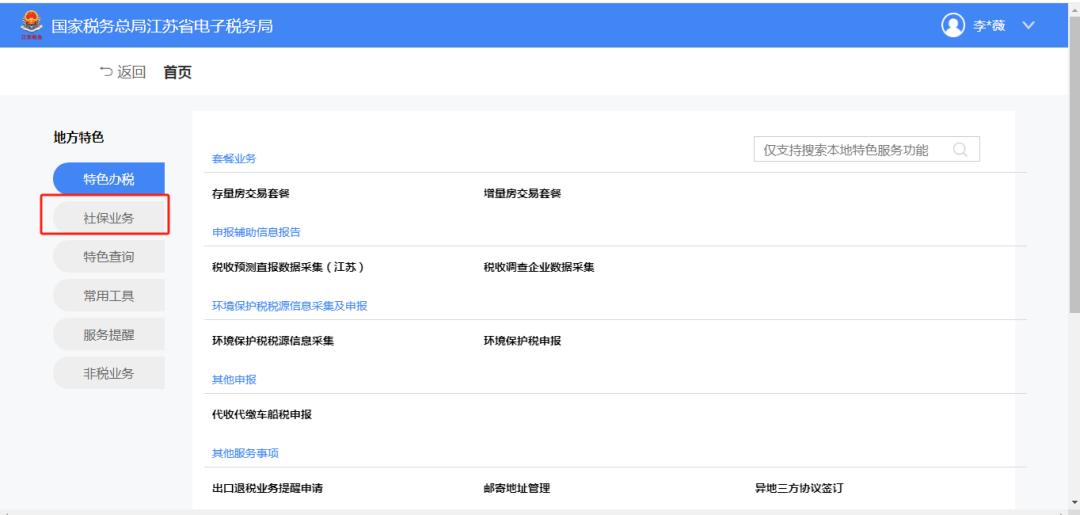Open 税收调查企业数据采集 link

click(539, 267)
